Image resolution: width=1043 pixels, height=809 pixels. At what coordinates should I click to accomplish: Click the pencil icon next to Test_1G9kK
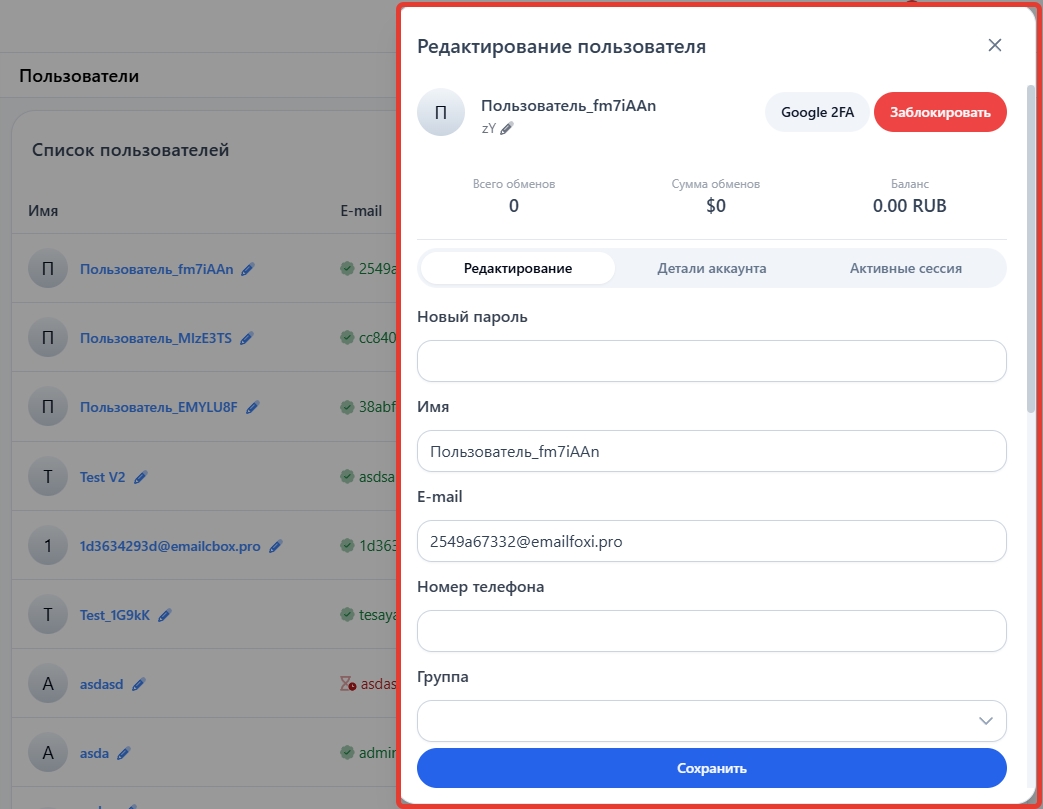(x=165, y=616)
